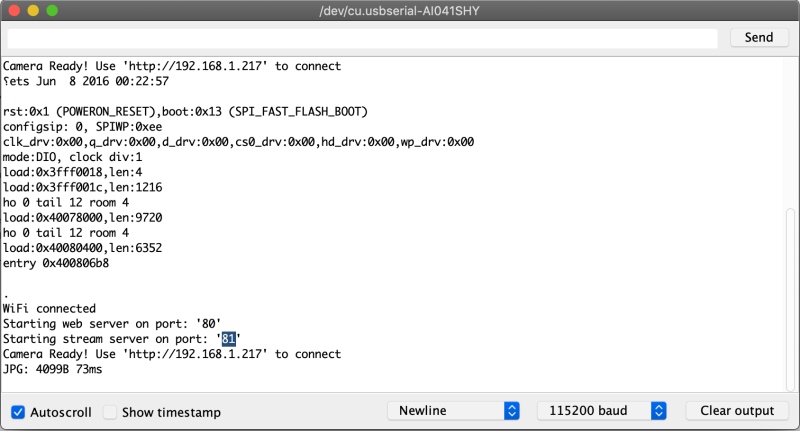Image resolution: width=800 pixels, height=431 pixels.
Task: Click the 'load:0x3fff0018,len:4' line
Action: coord(72,172)
